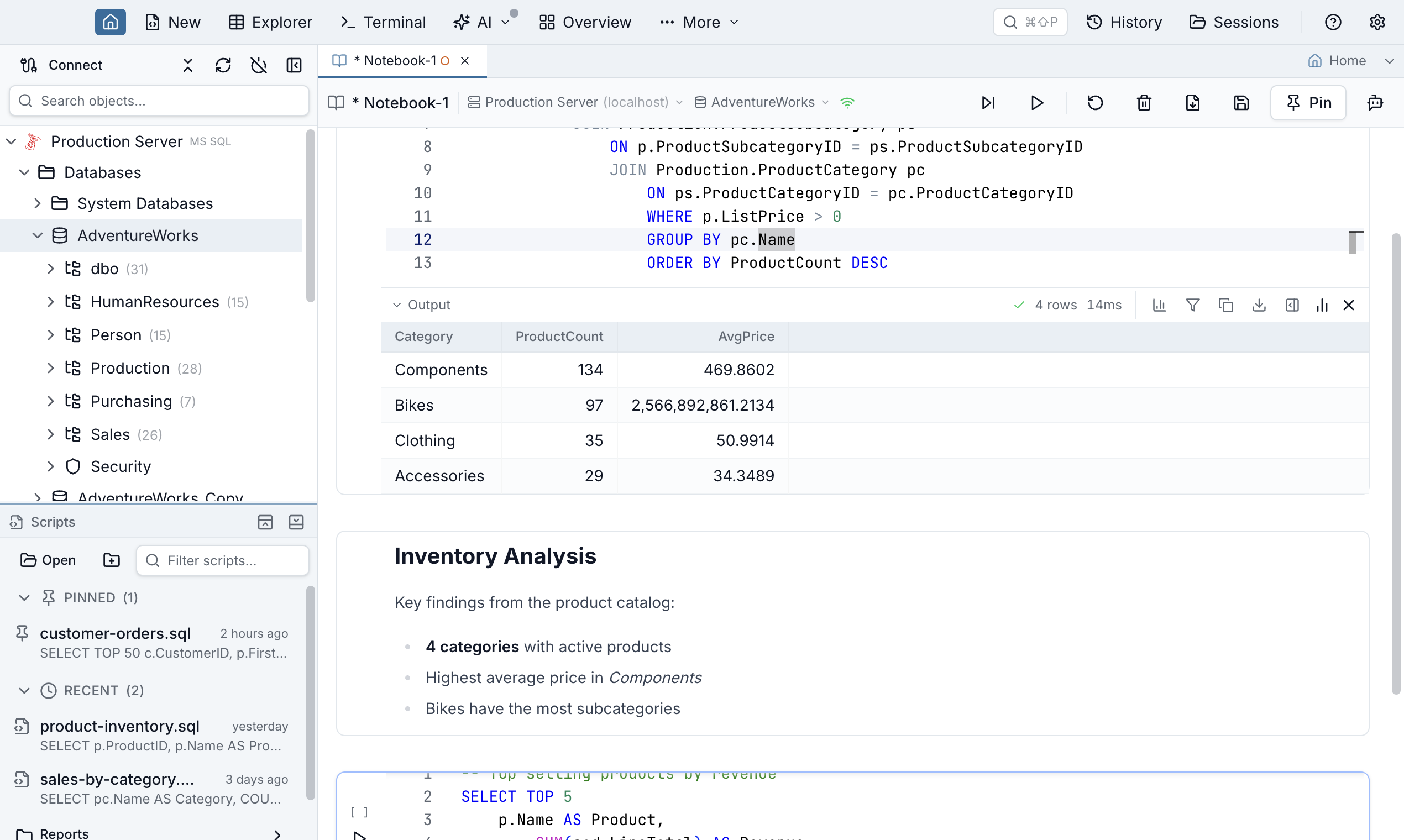
Task: Sort by ProductCount column header
Action: click(559, 336)
